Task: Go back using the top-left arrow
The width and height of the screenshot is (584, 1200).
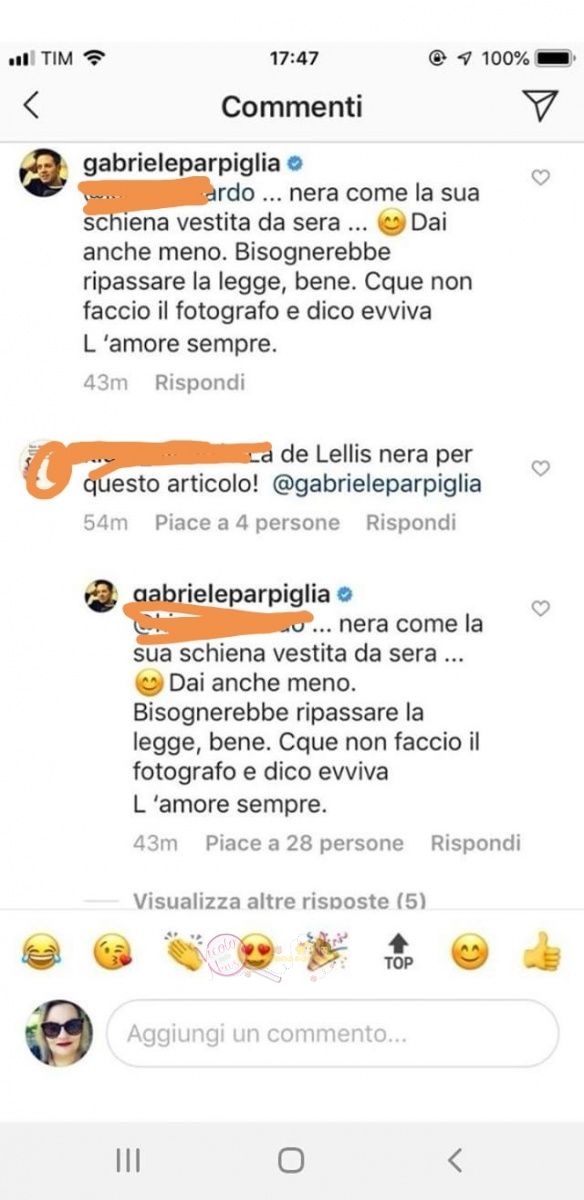Action: pyautogui.click(x=32, y=106)
